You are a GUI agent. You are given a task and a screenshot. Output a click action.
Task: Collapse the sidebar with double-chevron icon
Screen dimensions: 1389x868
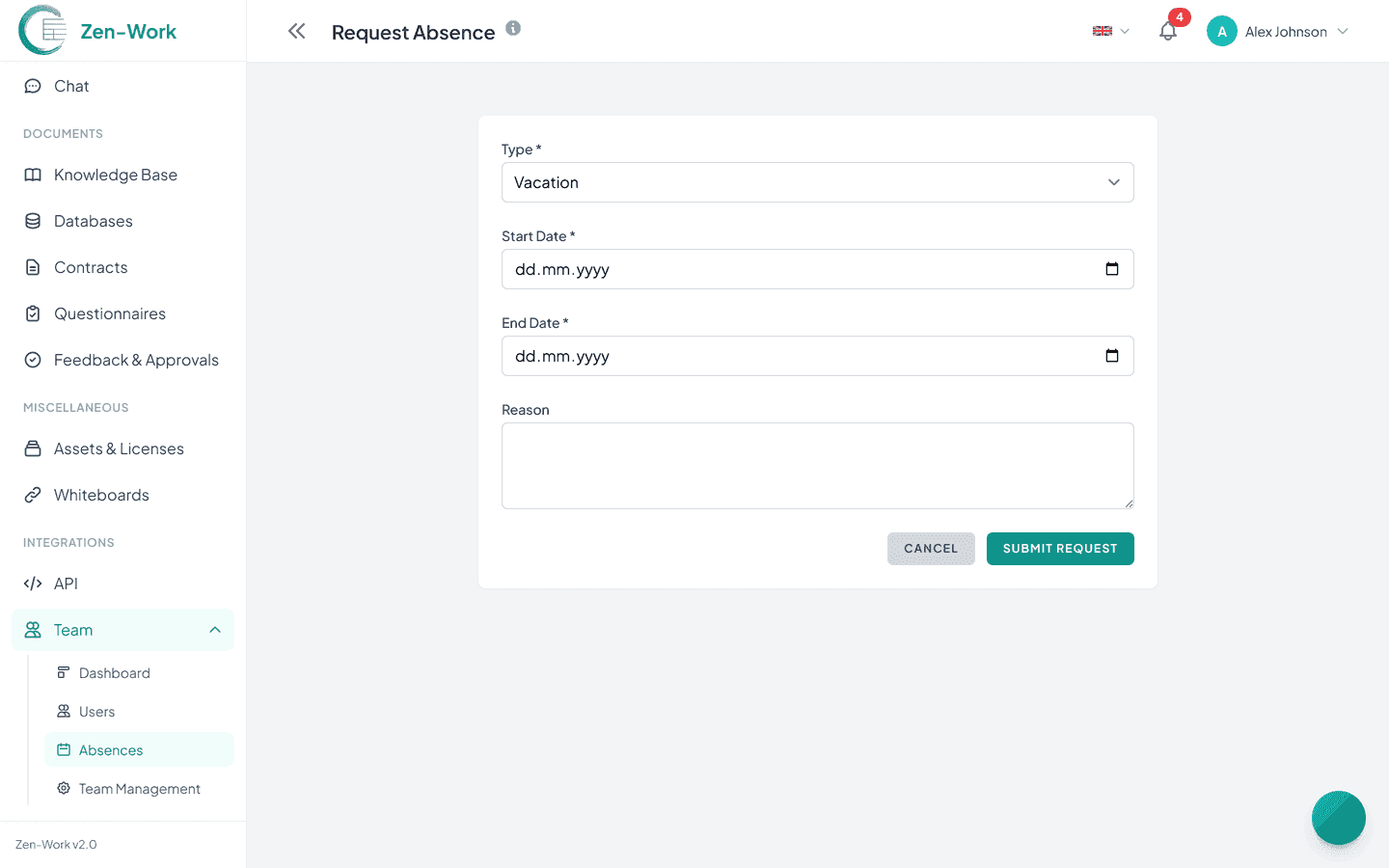297,31
